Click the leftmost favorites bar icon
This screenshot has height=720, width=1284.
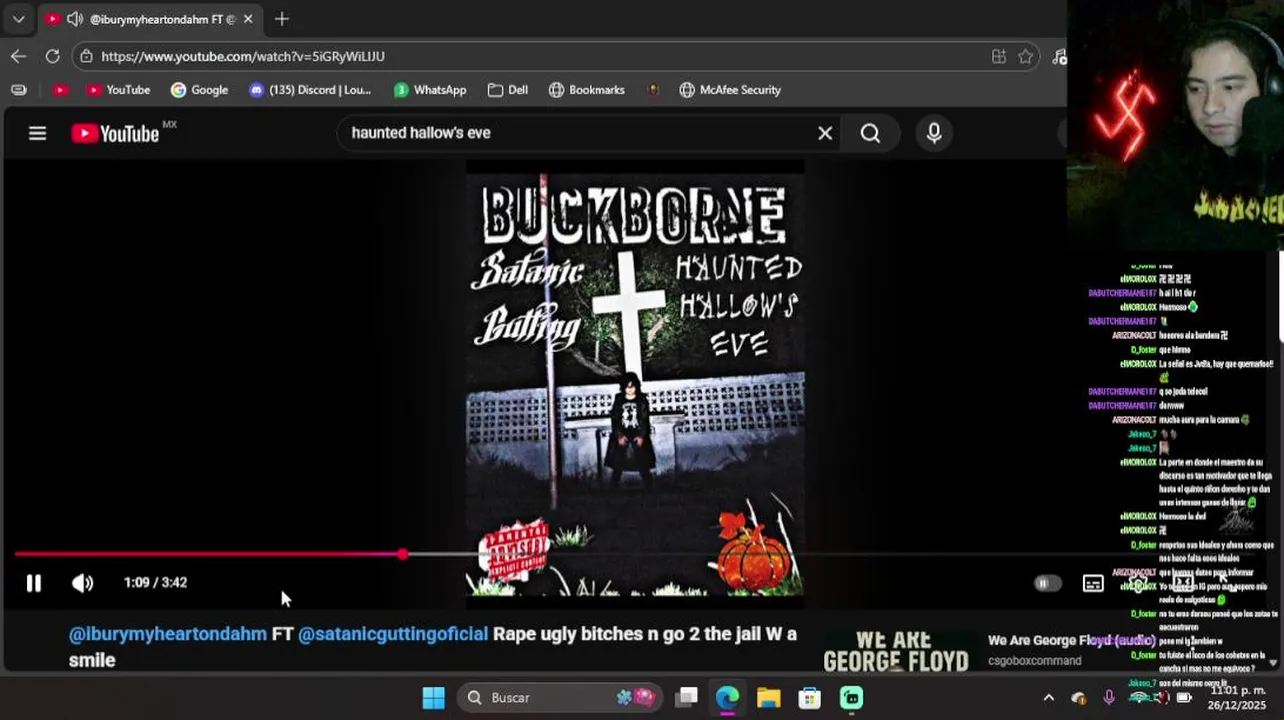[x=18, y=90]
